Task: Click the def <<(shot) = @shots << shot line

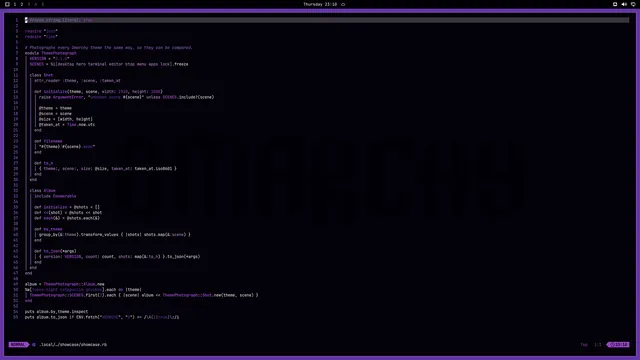Action: click(68, 213)
